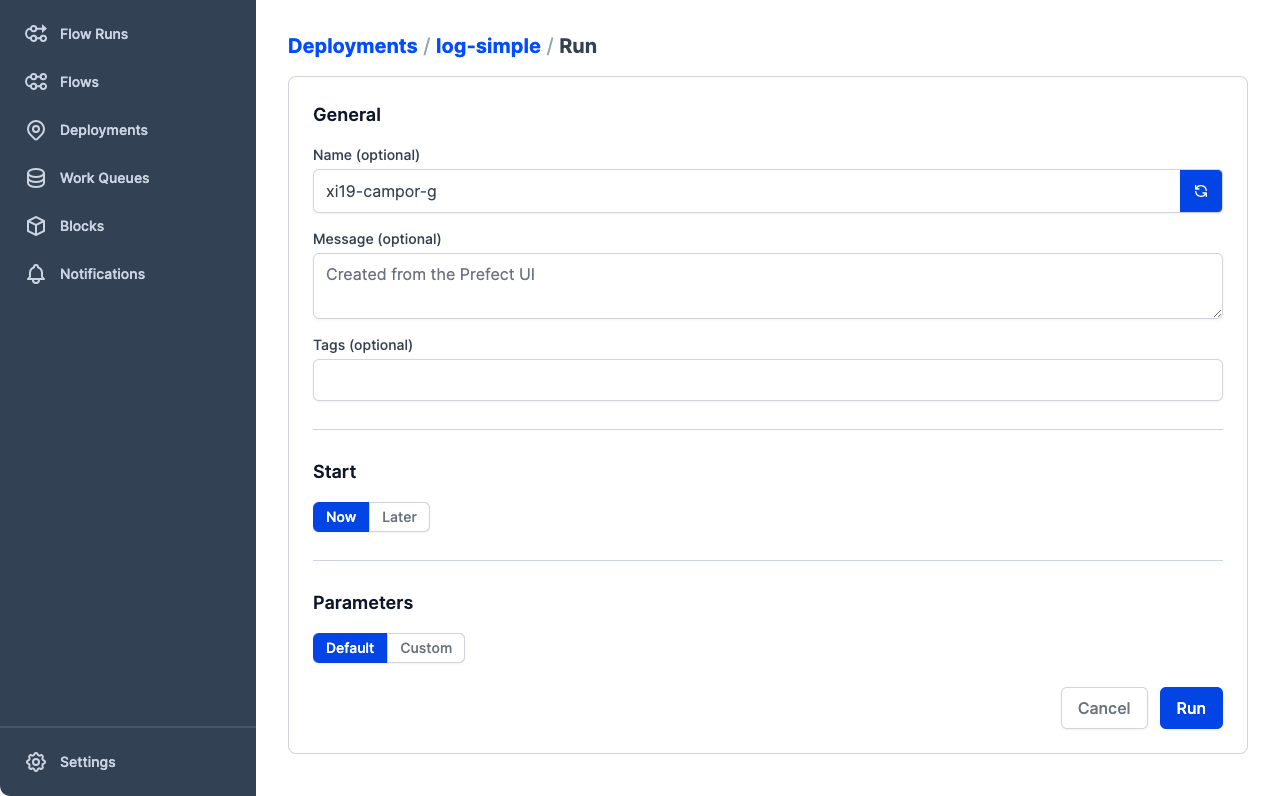Click the Start section heading
The width and height of the screenshot is (1280, 796).
335,472
